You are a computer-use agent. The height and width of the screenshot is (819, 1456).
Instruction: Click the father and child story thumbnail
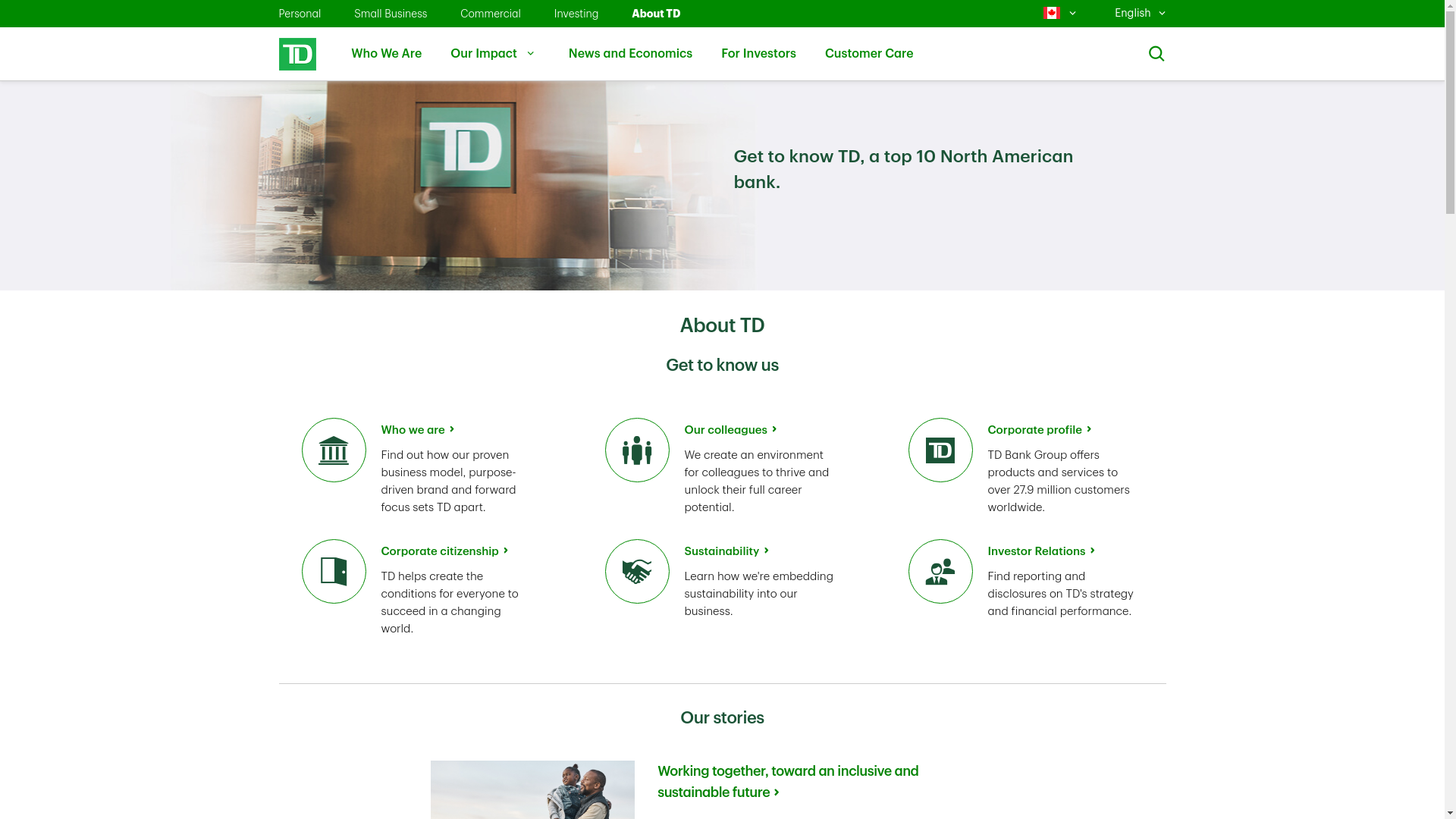point(532,789)
